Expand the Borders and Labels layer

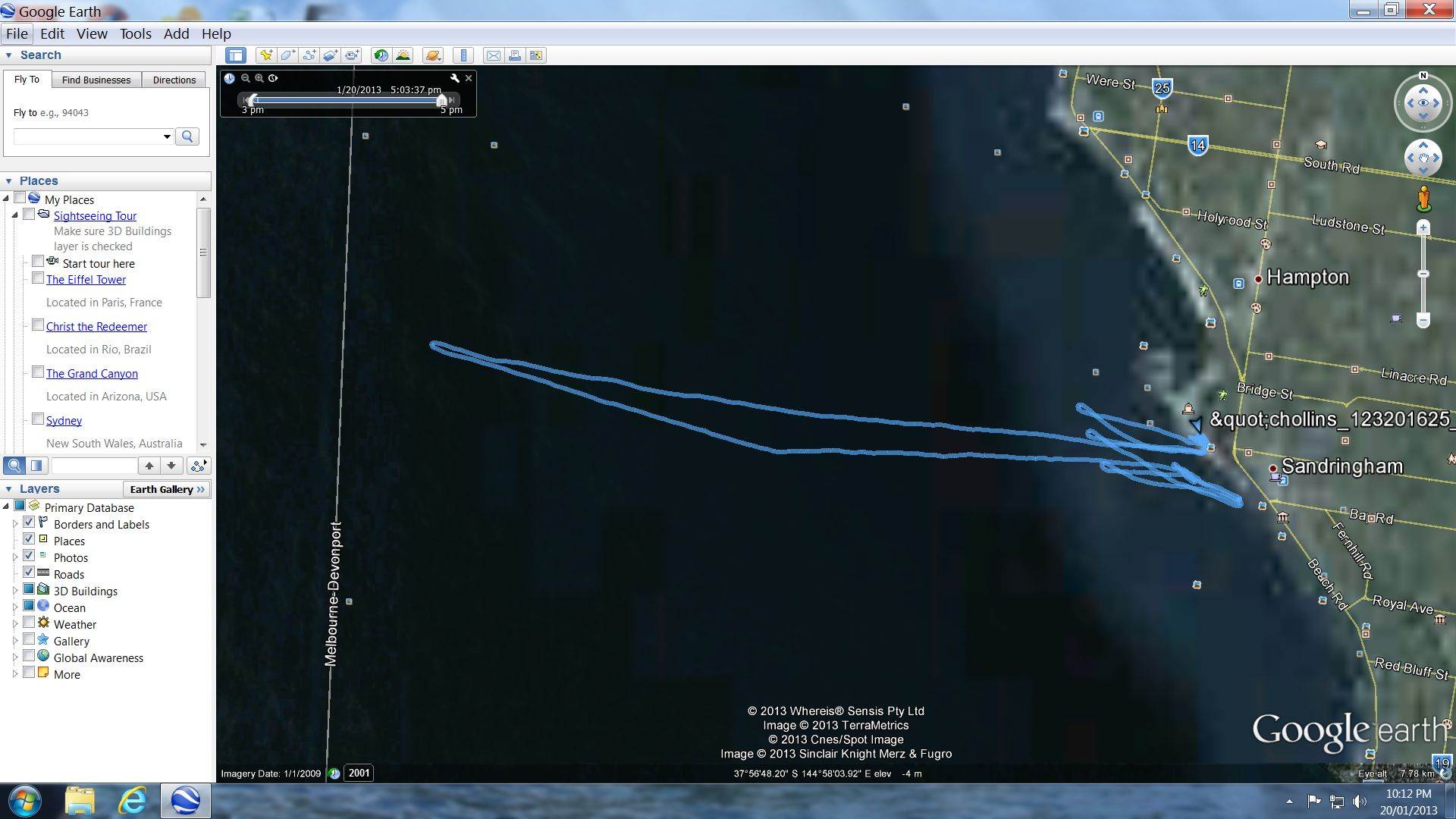point(15,524)
